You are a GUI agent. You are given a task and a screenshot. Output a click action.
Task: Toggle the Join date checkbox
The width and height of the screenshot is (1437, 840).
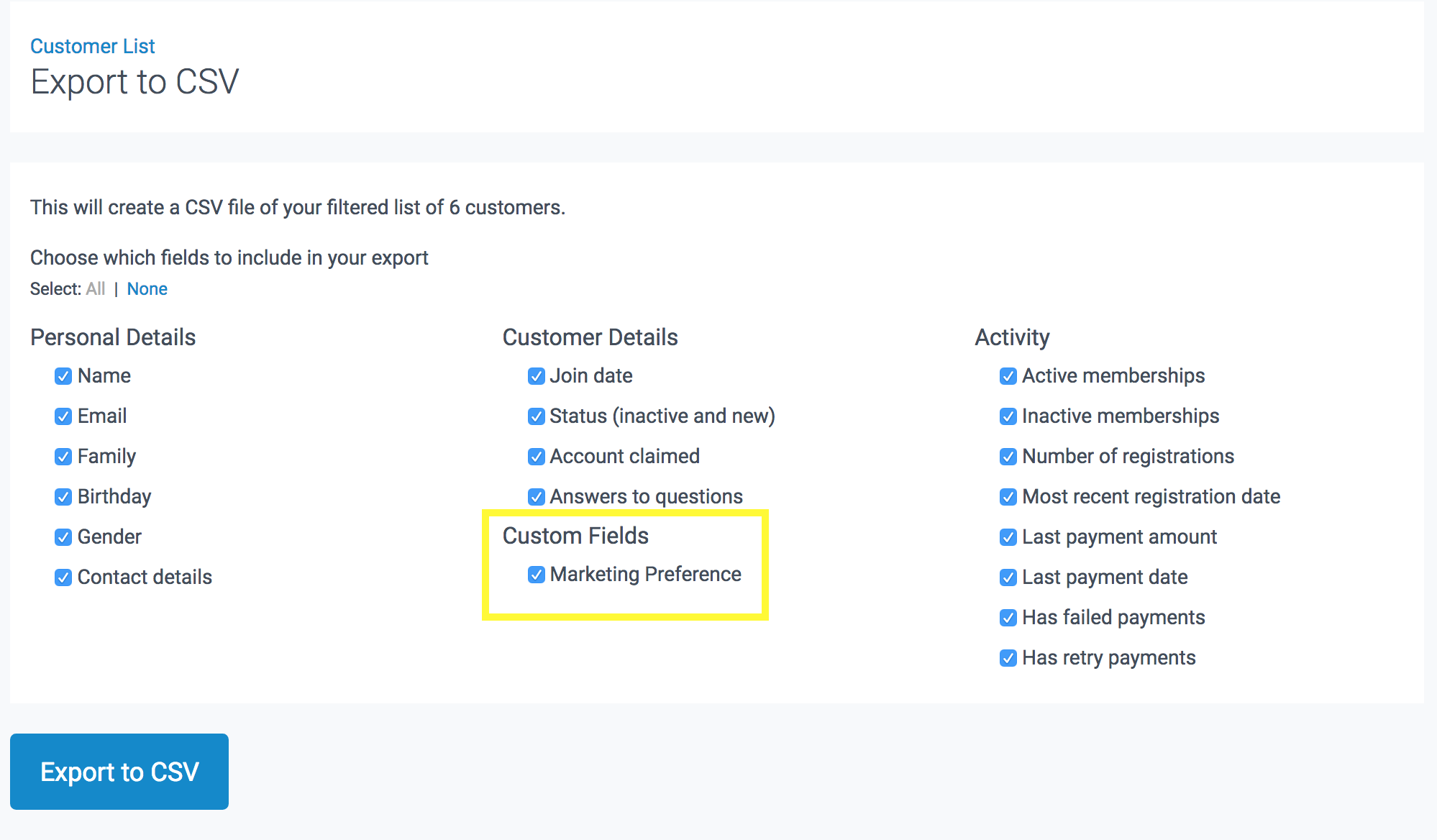pyautogui.click(x=536, y=376)
